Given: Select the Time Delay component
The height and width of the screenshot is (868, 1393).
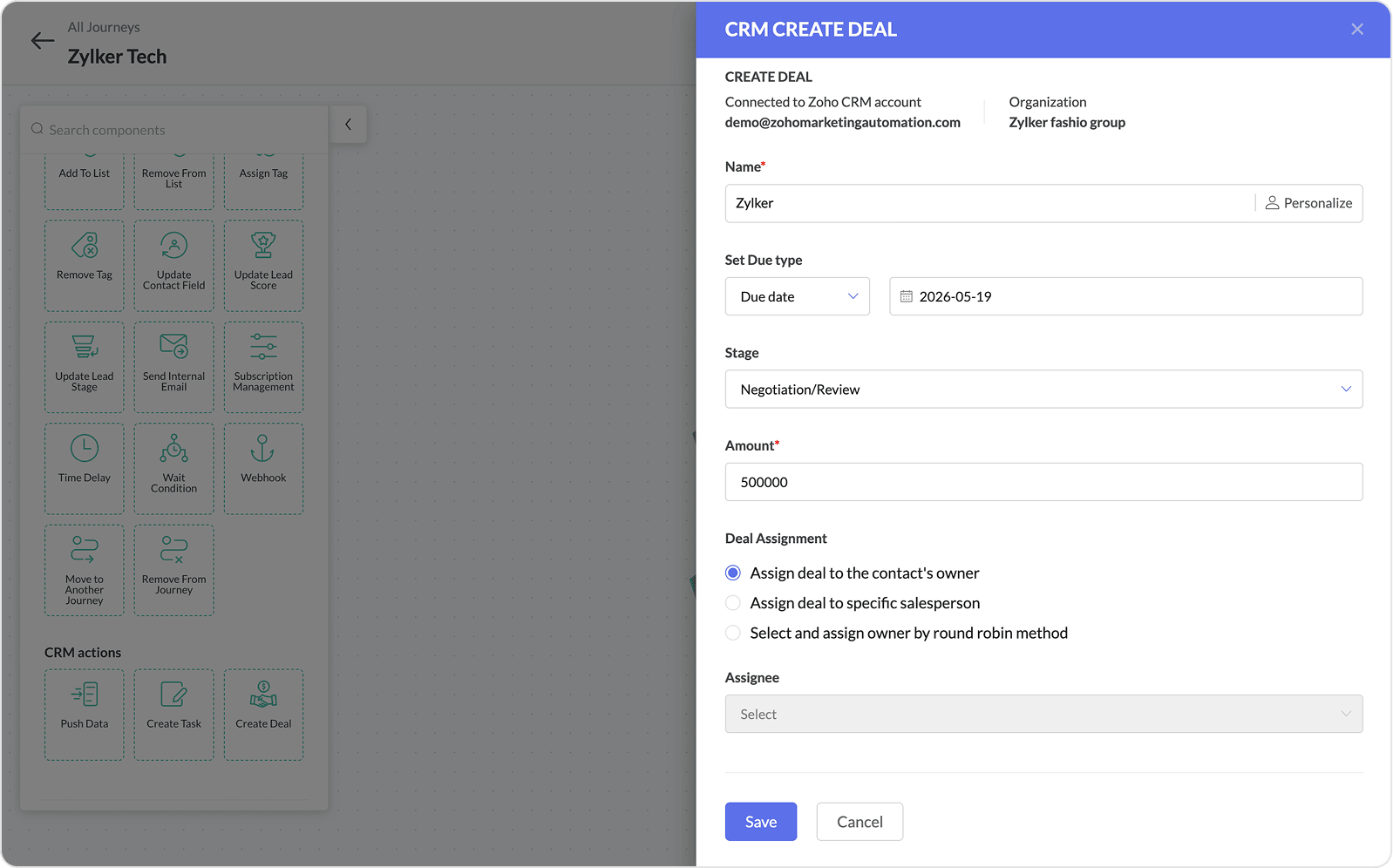Looking at the screenshot, I should coord(85,469).
